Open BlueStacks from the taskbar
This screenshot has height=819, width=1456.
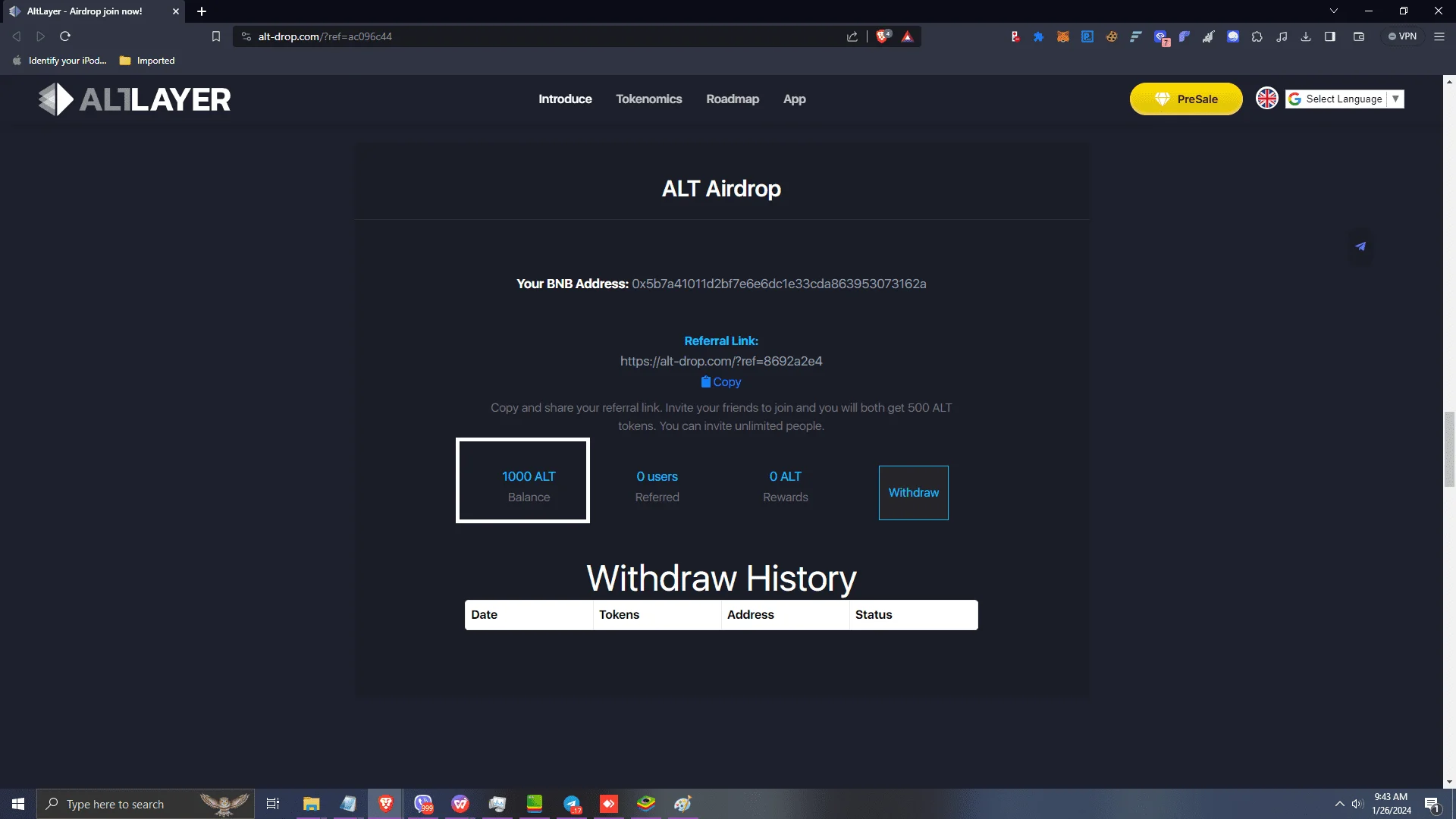[x=646, y=803]
